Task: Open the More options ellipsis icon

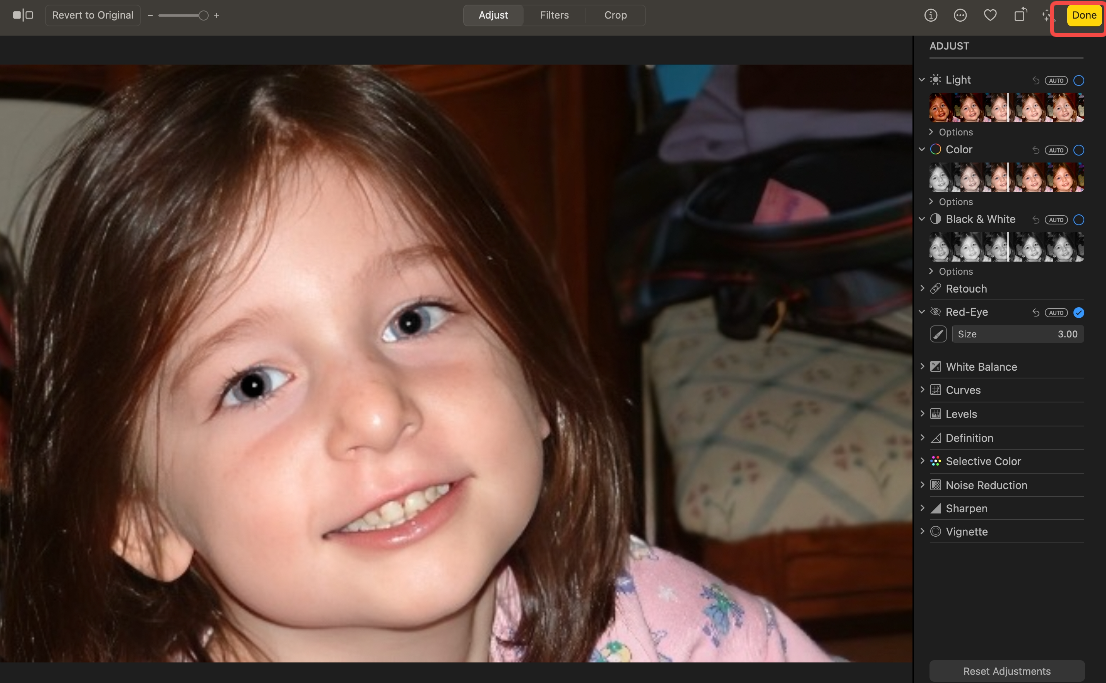Action: [x=960, y=15]
